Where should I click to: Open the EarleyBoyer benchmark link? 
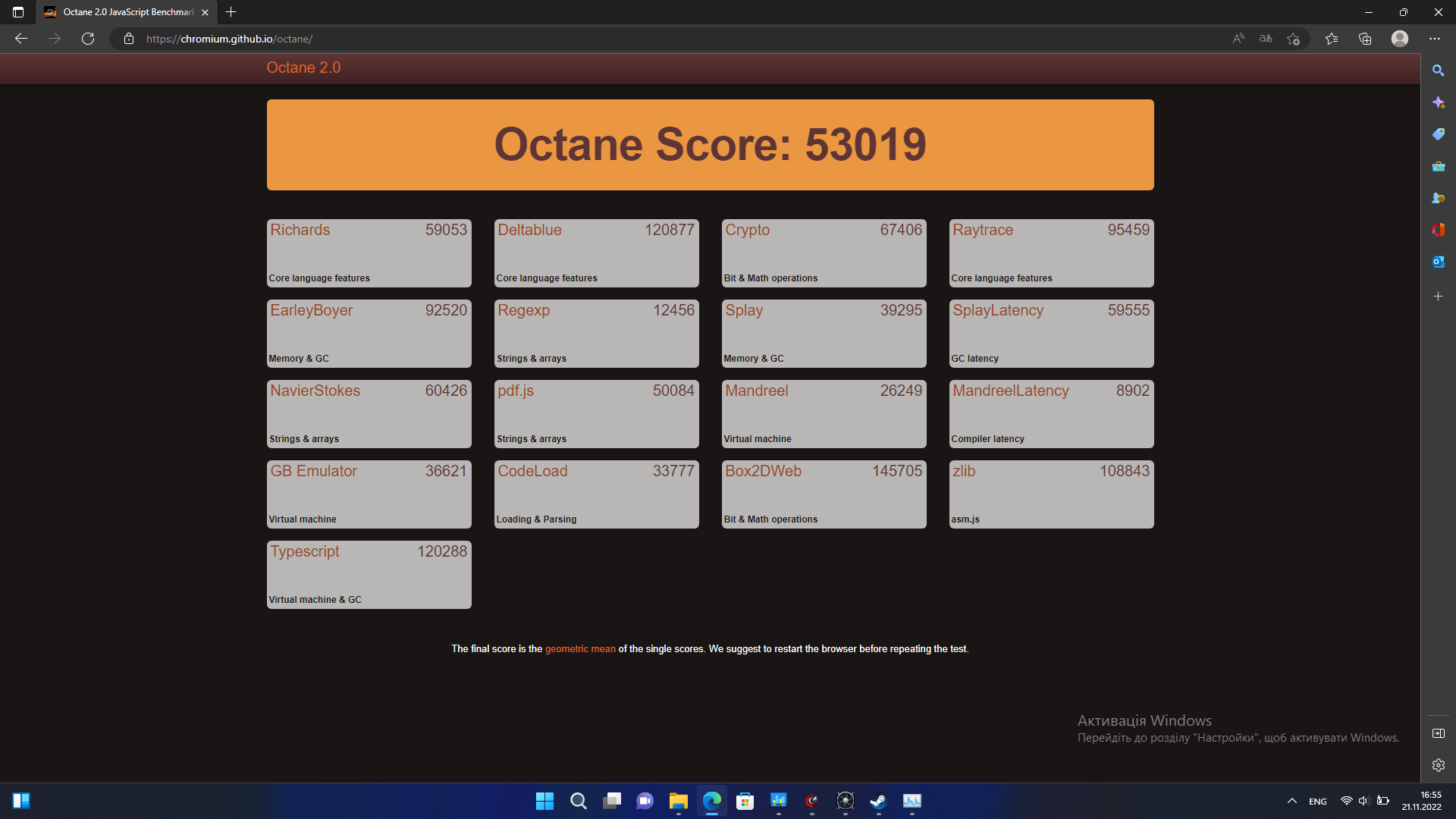tap(311, 310)
